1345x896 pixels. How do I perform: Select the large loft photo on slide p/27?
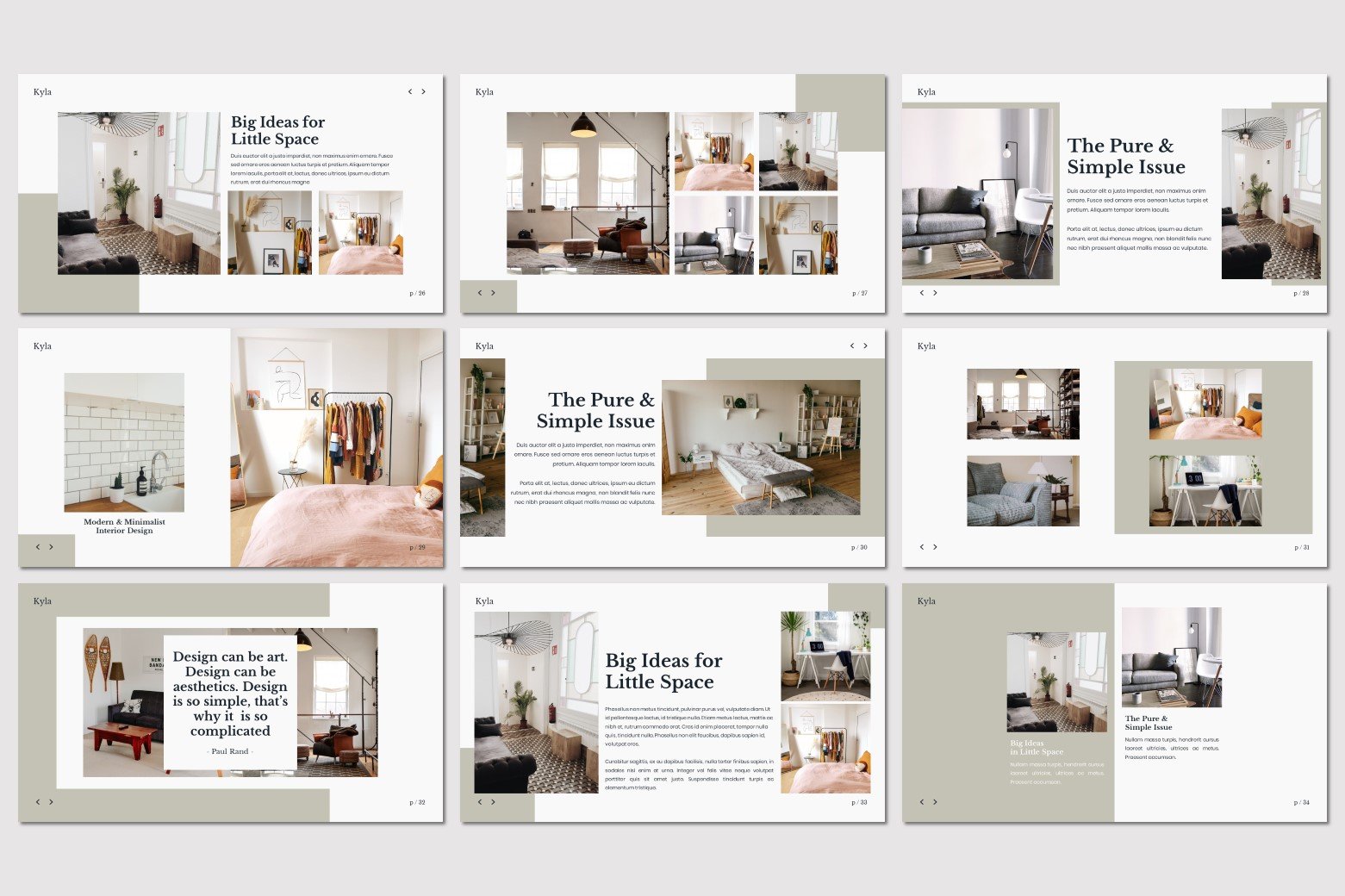[588, 193]
